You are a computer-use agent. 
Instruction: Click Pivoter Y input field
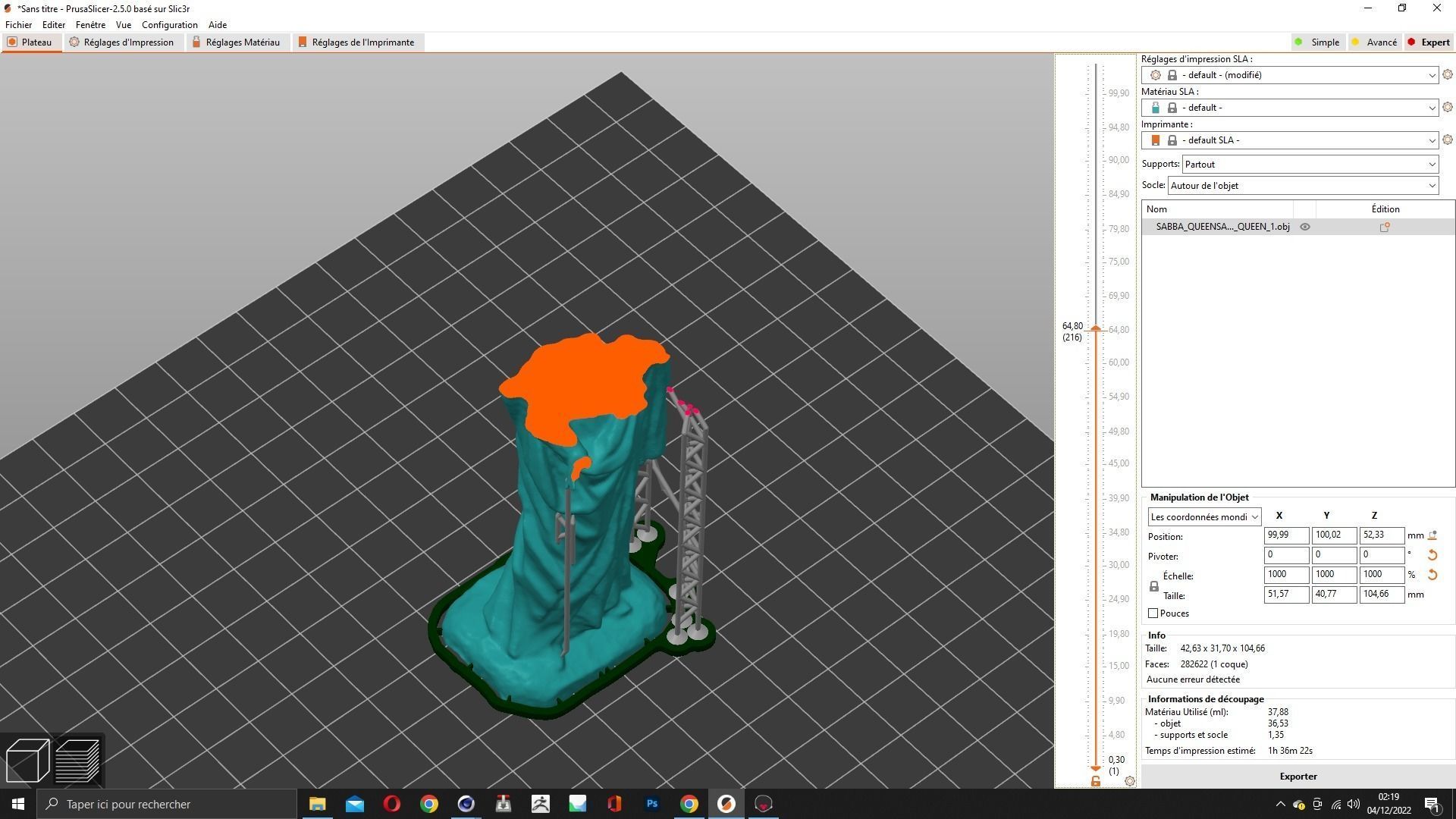point(1334,555)
